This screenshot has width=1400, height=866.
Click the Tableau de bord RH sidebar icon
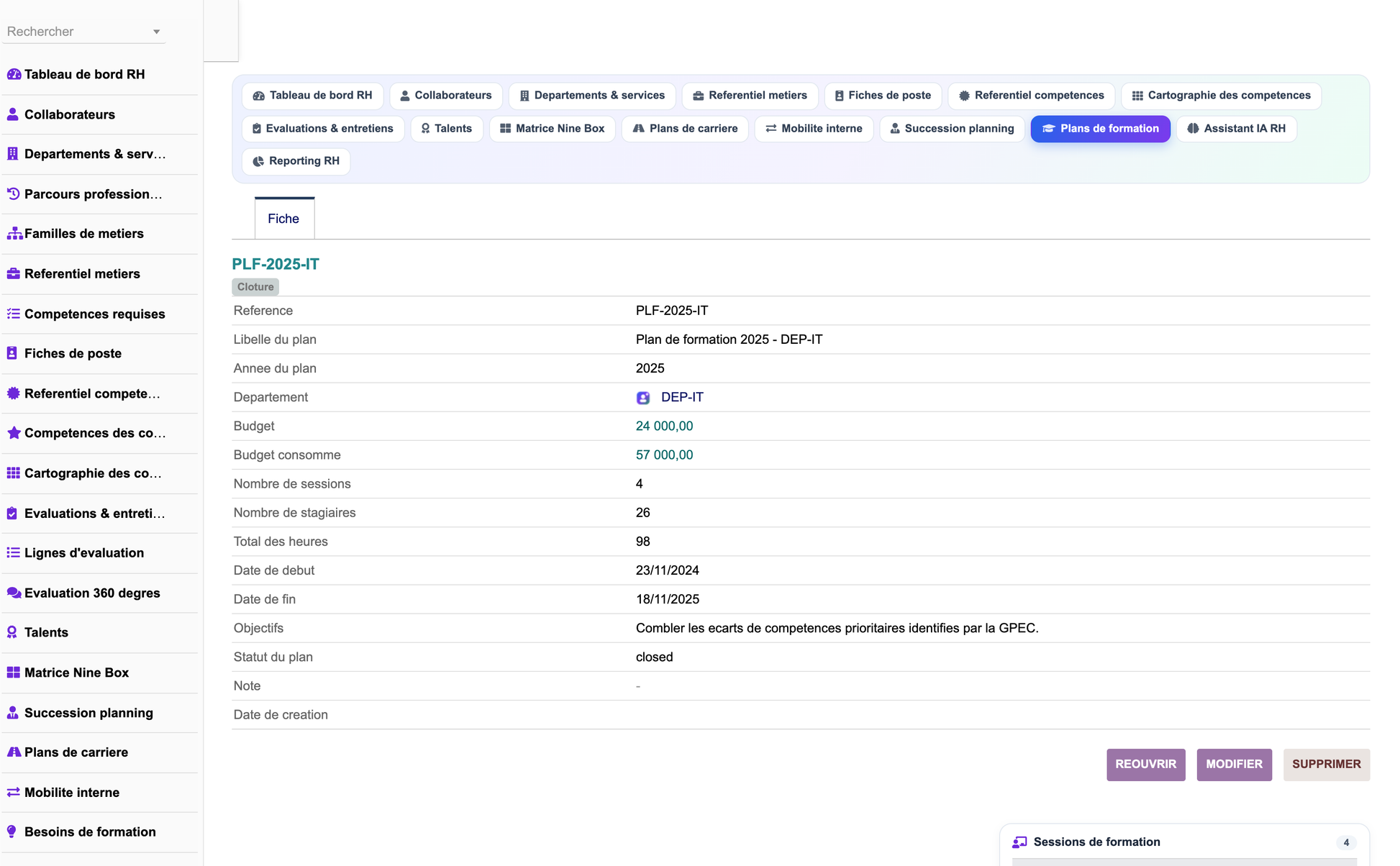click(14, 74)
